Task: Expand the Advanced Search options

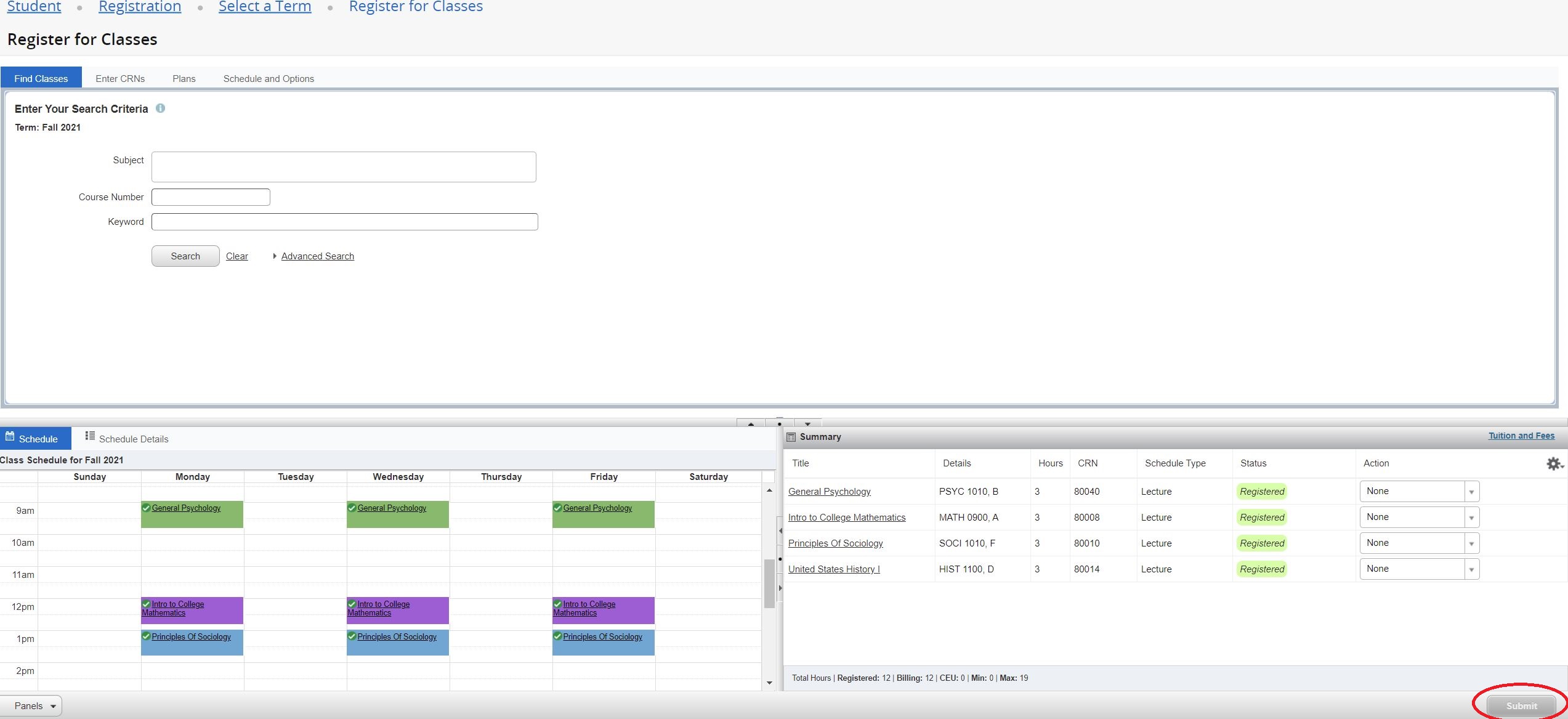Action: 317,256
